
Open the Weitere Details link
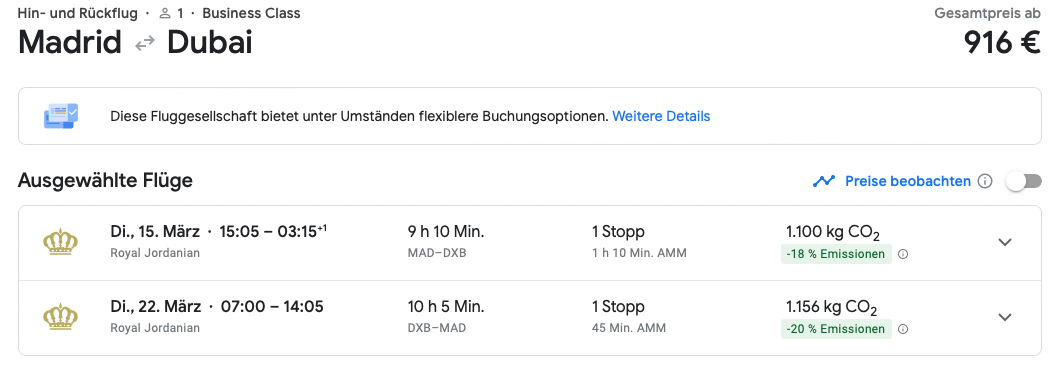pyautogui.click(x=661, y=116)
